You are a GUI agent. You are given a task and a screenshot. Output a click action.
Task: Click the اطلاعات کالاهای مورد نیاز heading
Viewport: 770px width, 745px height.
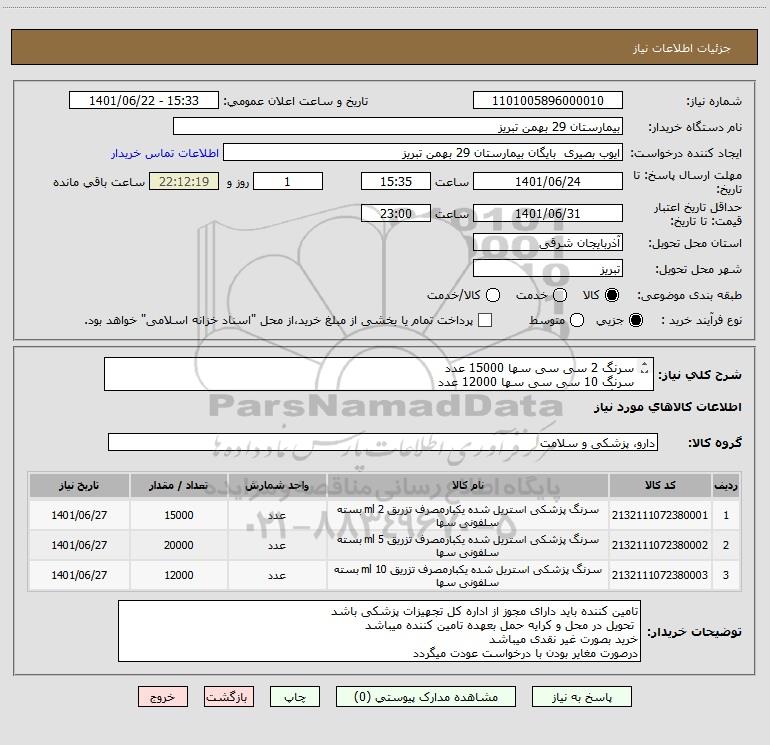coord(667,407)
